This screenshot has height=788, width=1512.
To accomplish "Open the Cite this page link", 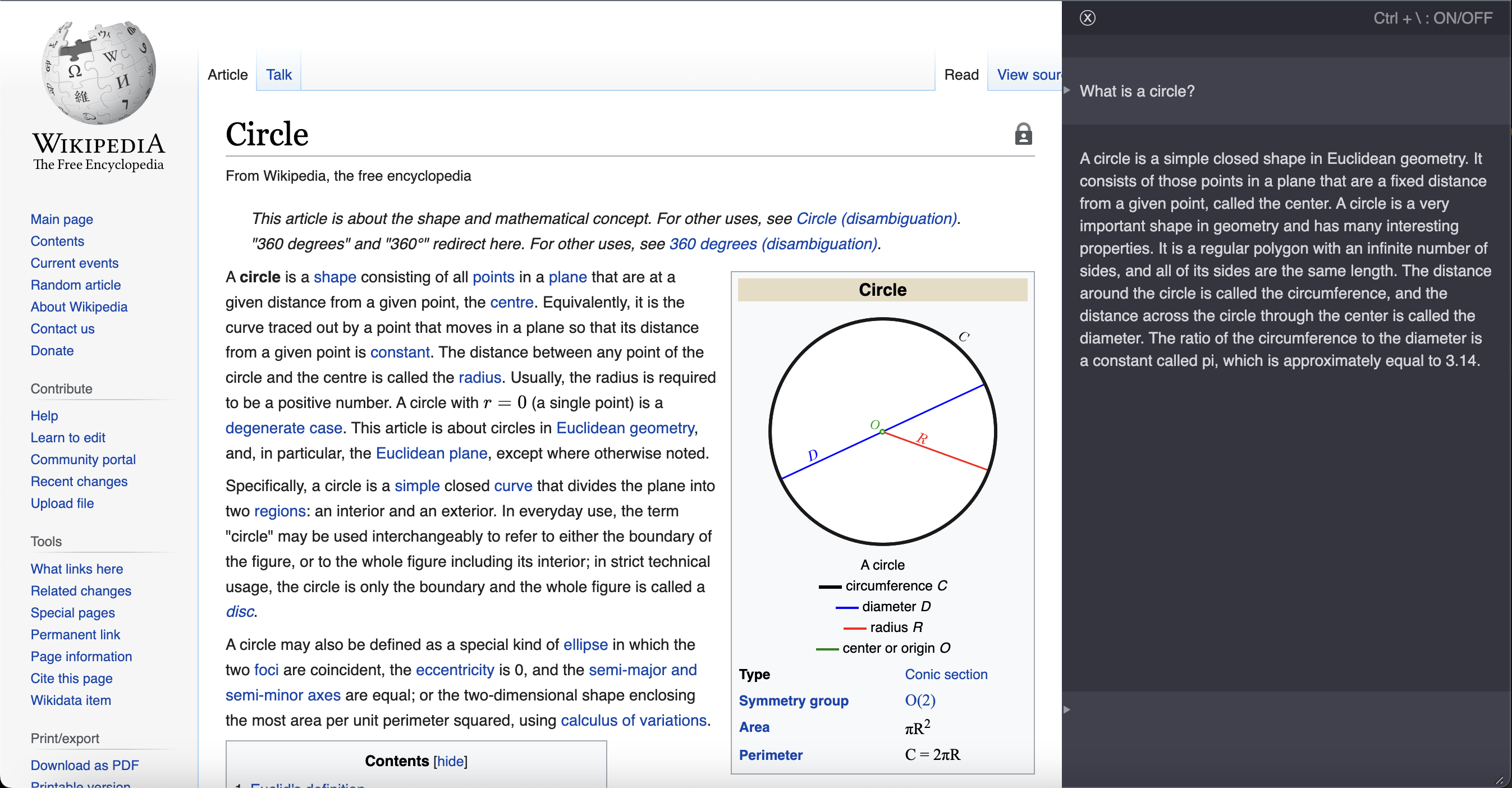I will [x=72, y=679].
